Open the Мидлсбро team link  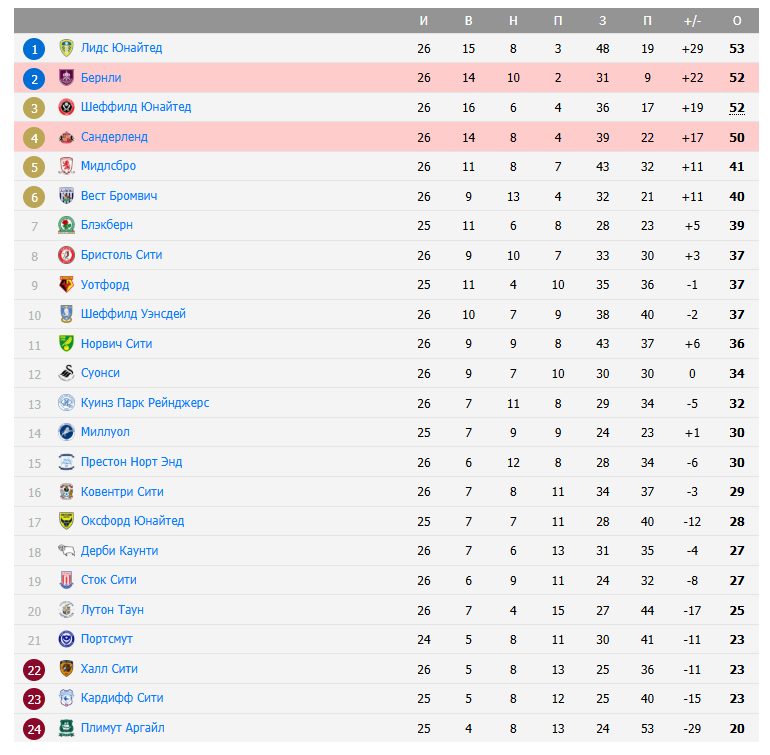pyautogui.click(x=108, y=166)
